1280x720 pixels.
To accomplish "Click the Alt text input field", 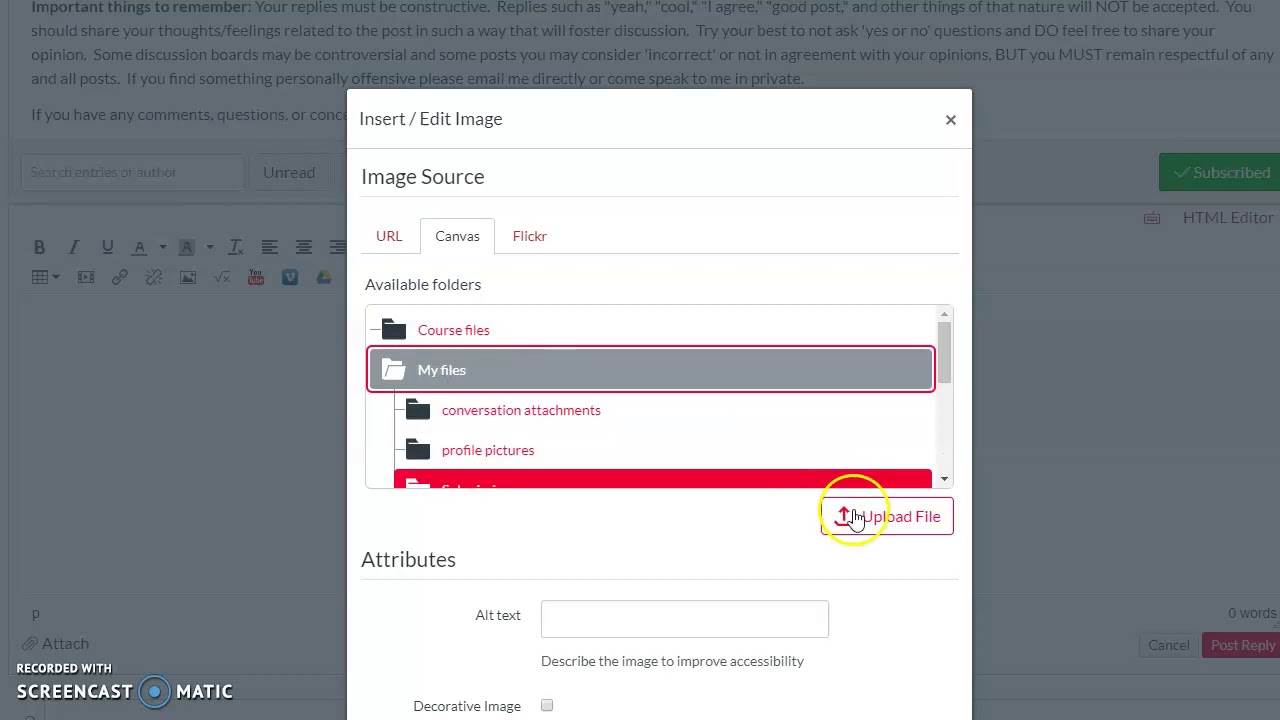I will (x=684, y=619).
